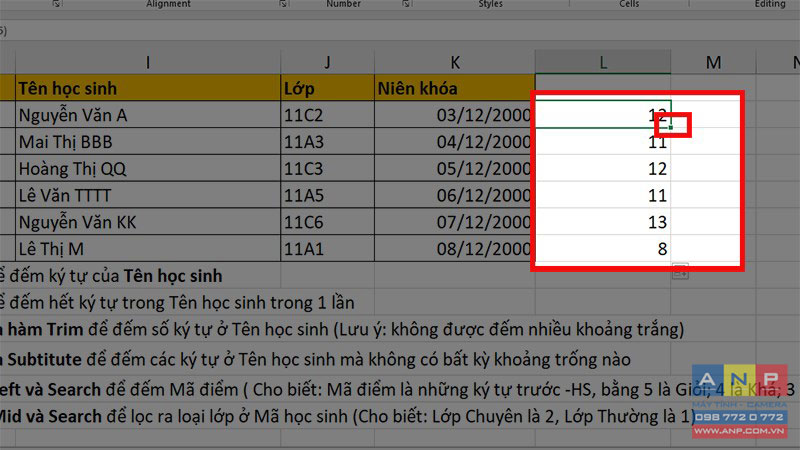Image resolution: width=800 pixels, height=450 pixels.
Task: Click class cell 11C2
Action: [x=327, y=115]
